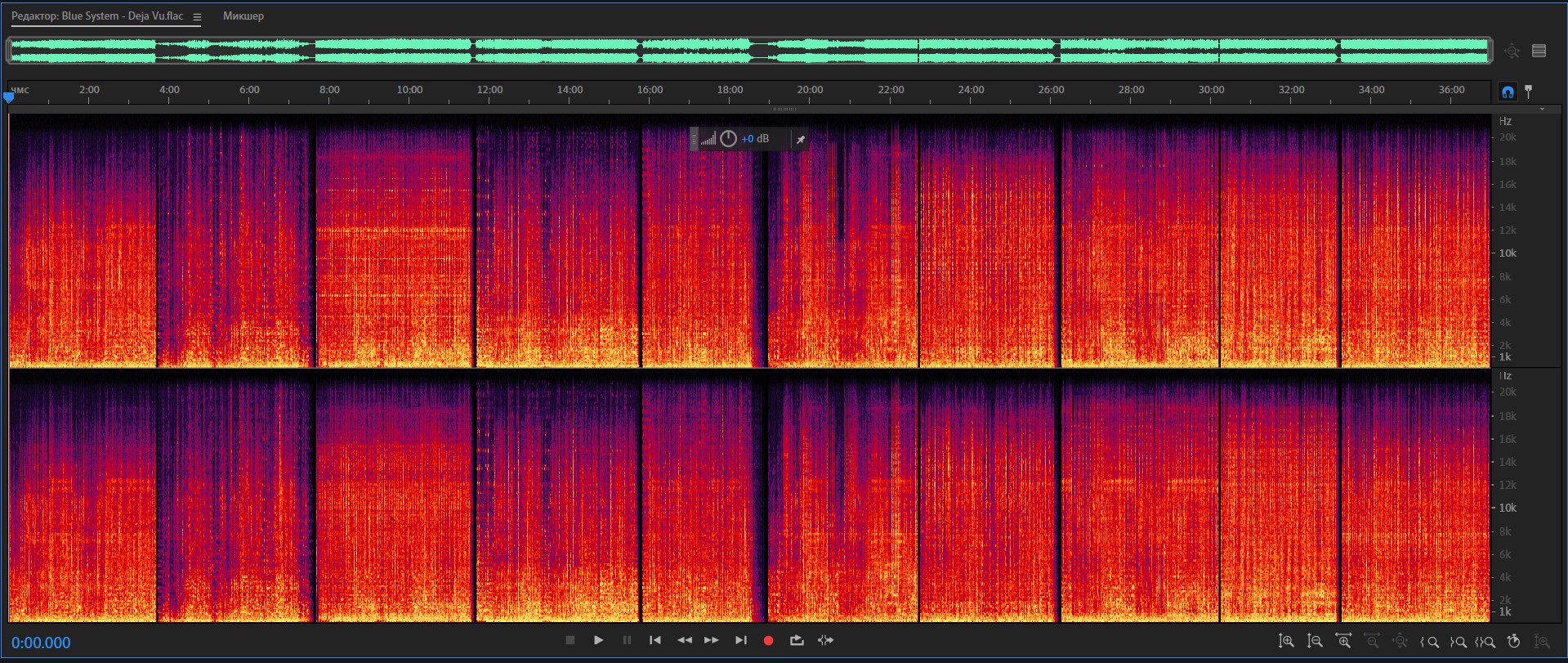Open the channel list icon beside overview
Viewport: 1568px width, 663px height.
click(1539, 51)
